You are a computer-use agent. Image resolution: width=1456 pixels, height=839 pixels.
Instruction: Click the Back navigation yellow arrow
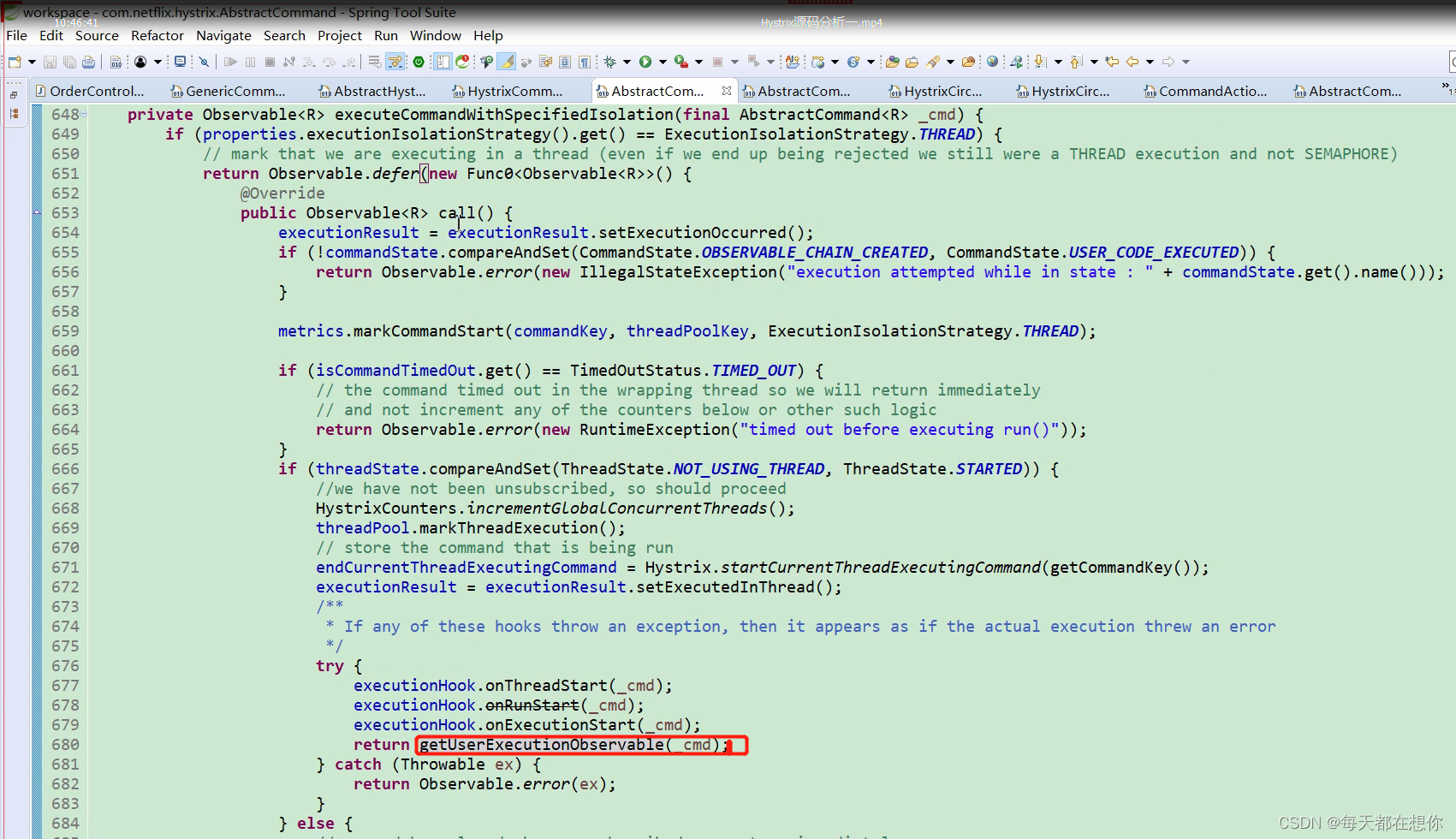(x=1132, y=62)
